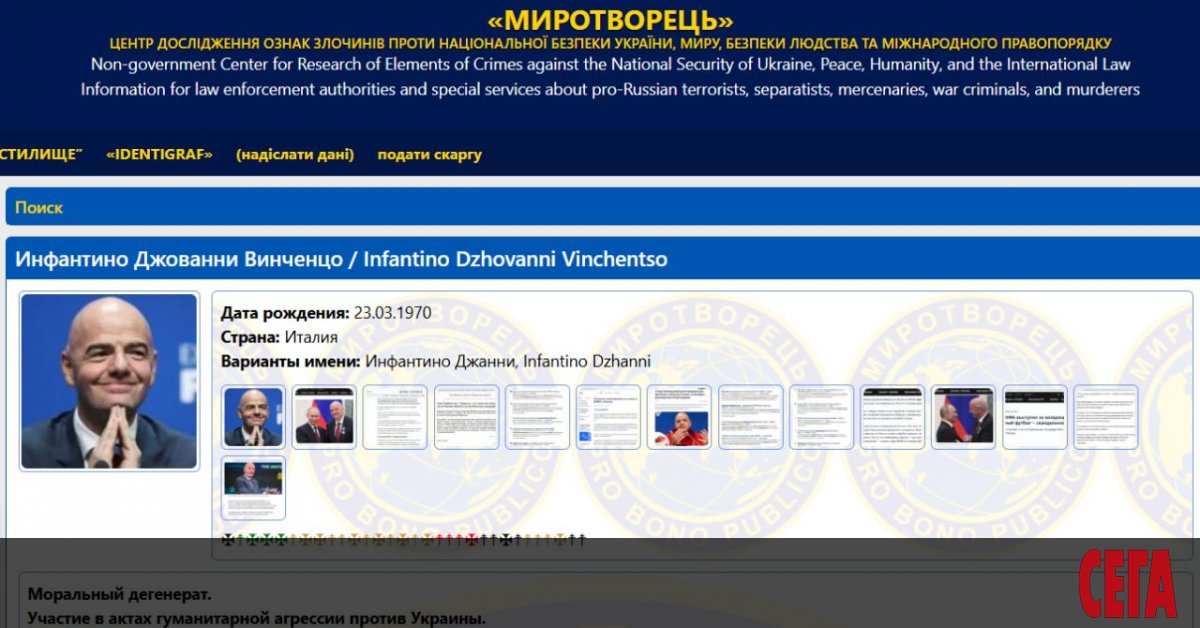
Task: Open the dark-header article thumbnail about футбол
Action: (x=1034, y=417)
